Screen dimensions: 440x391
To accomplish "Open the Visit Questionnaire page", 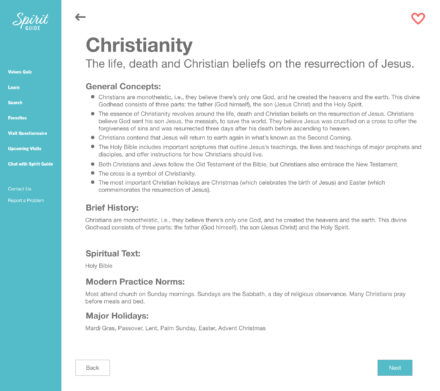I will click(27, 133).
